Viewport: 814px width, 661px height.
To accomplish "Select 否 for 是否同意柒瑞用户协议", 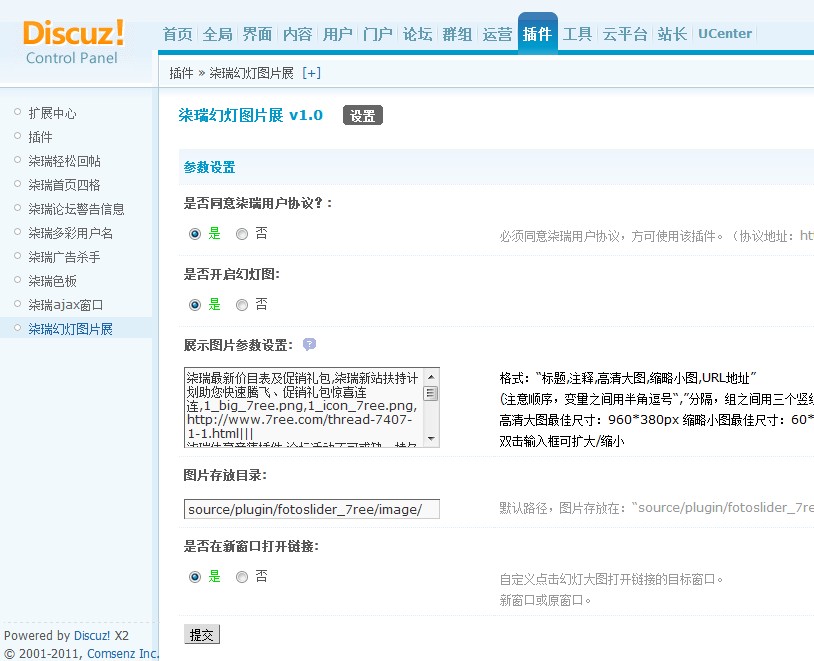I will (242, 234).
